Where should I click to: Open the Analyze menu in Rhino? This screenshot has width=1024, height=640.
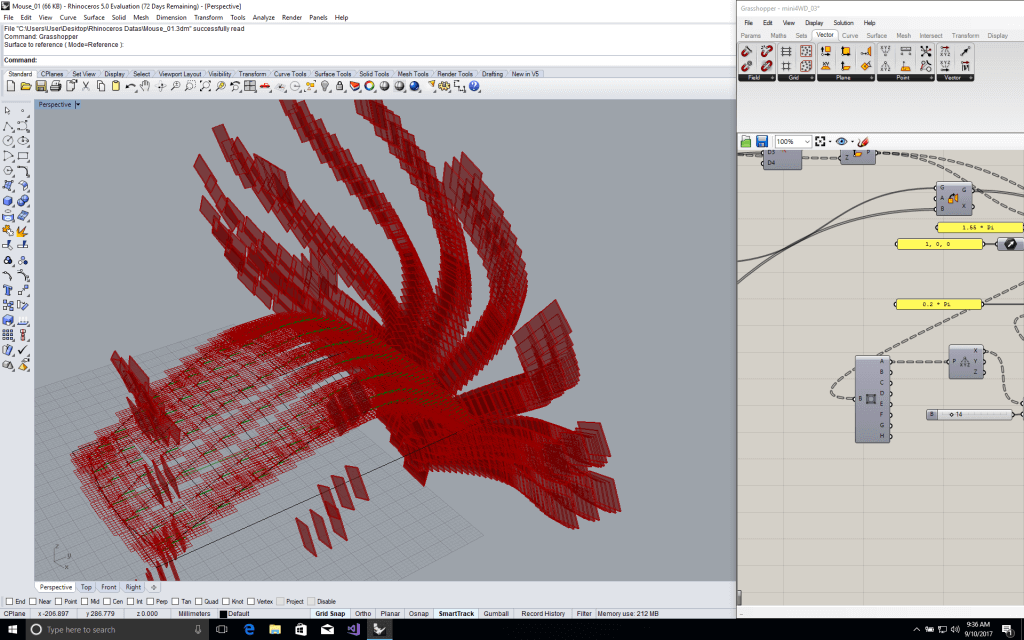coord(263,18)
